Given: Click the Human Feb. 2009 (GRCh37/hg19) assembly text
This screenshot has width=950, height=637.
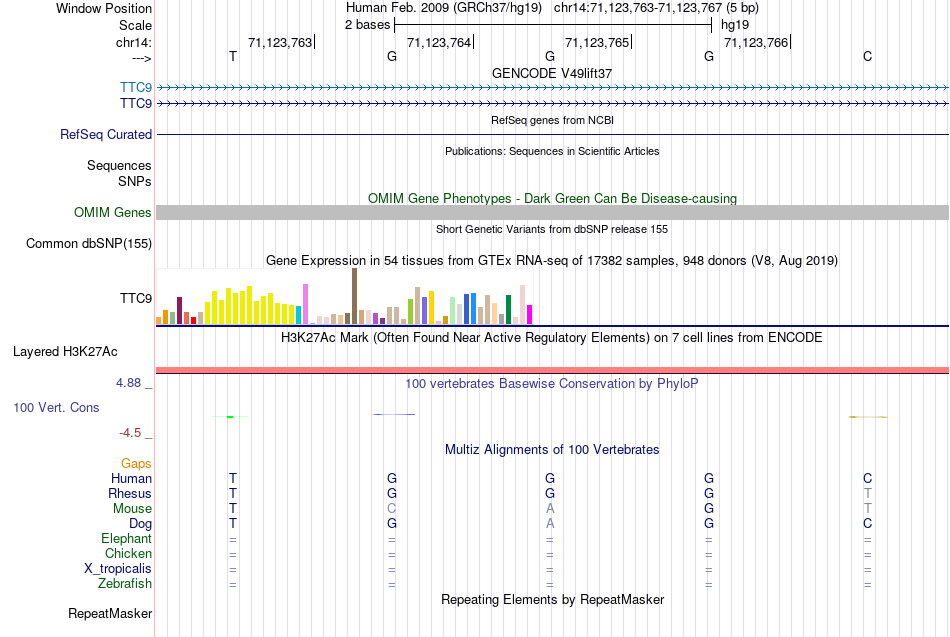Looking at the screenshot, I should tap(444, 8).
